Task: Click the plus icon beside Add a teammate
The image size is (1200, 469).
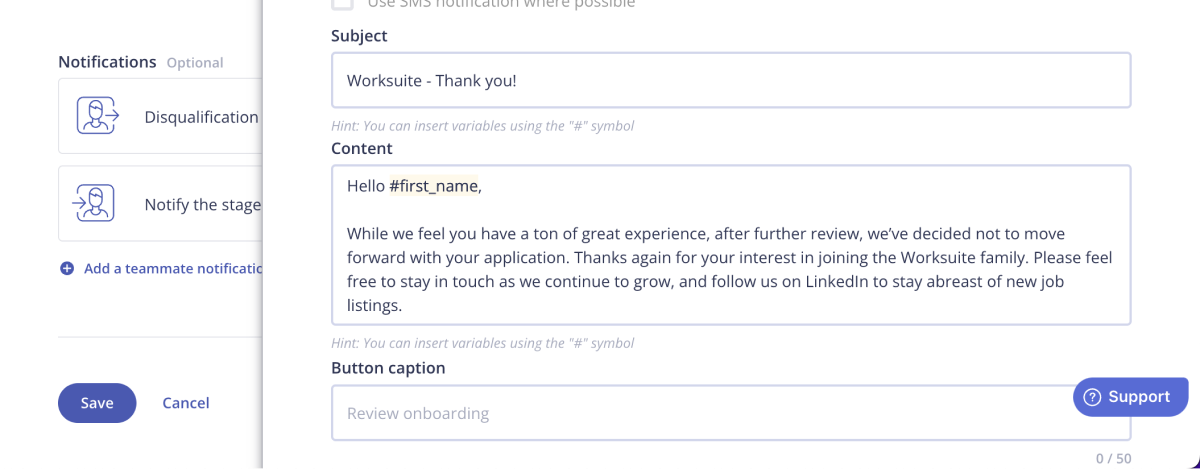Action: [67, 268]
